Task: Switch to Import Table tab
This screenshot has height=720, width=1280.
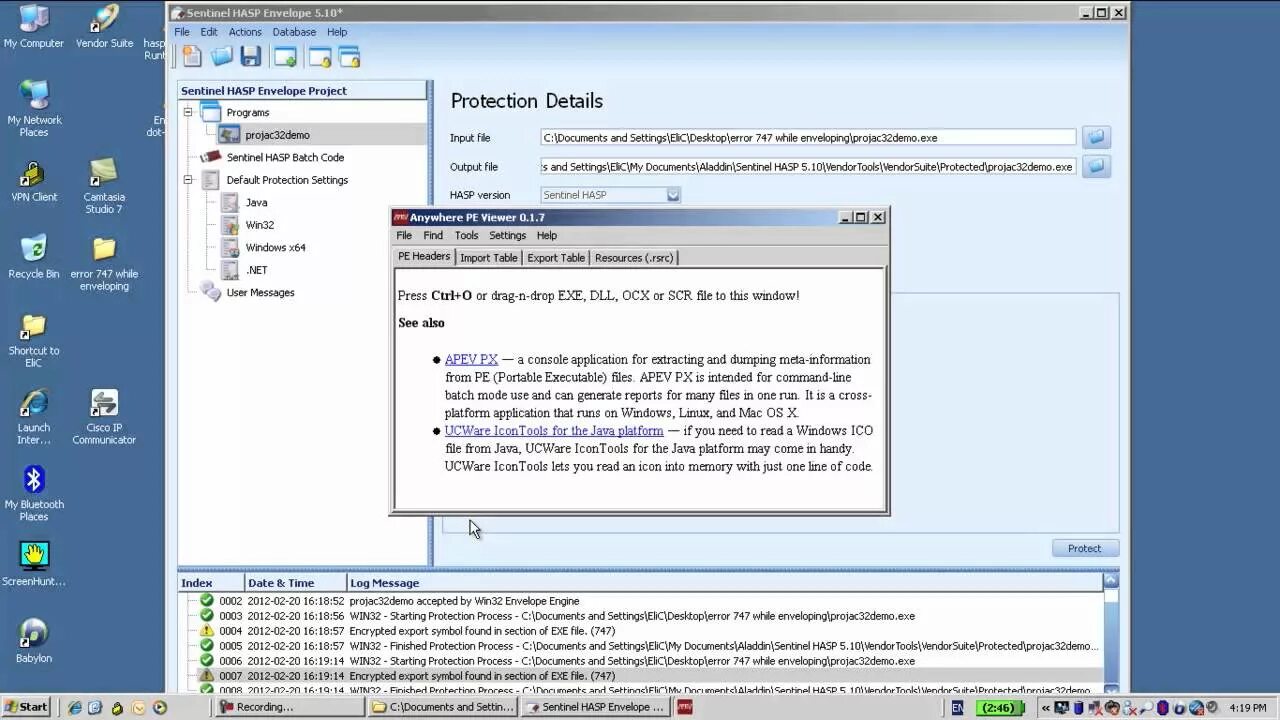Action: pos(489,257)
